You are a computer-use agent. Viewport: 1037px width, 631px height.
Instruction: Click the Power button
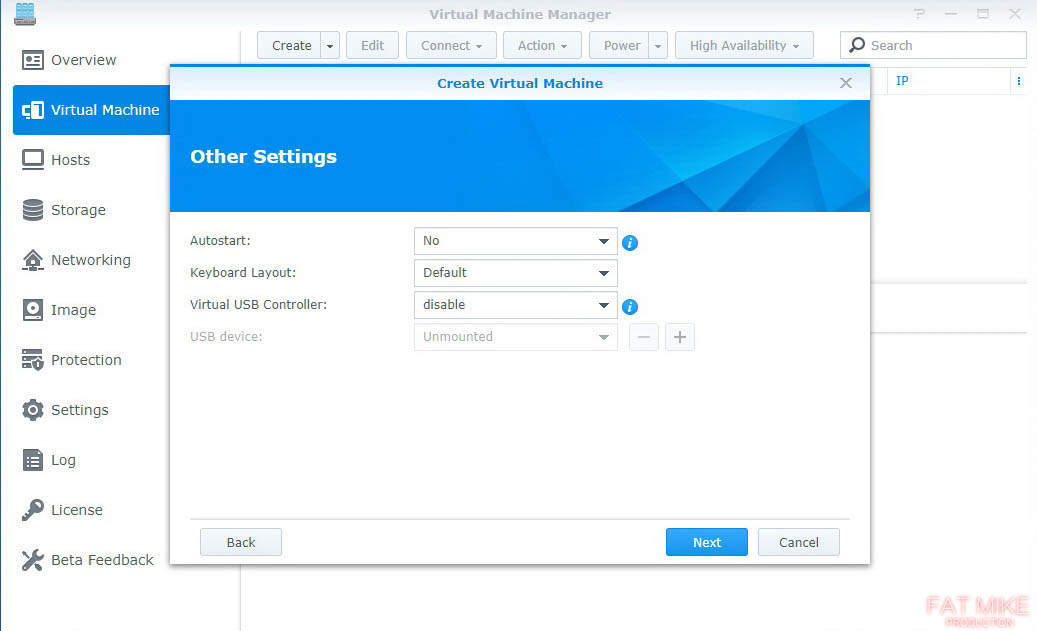[x=620, y=46]
